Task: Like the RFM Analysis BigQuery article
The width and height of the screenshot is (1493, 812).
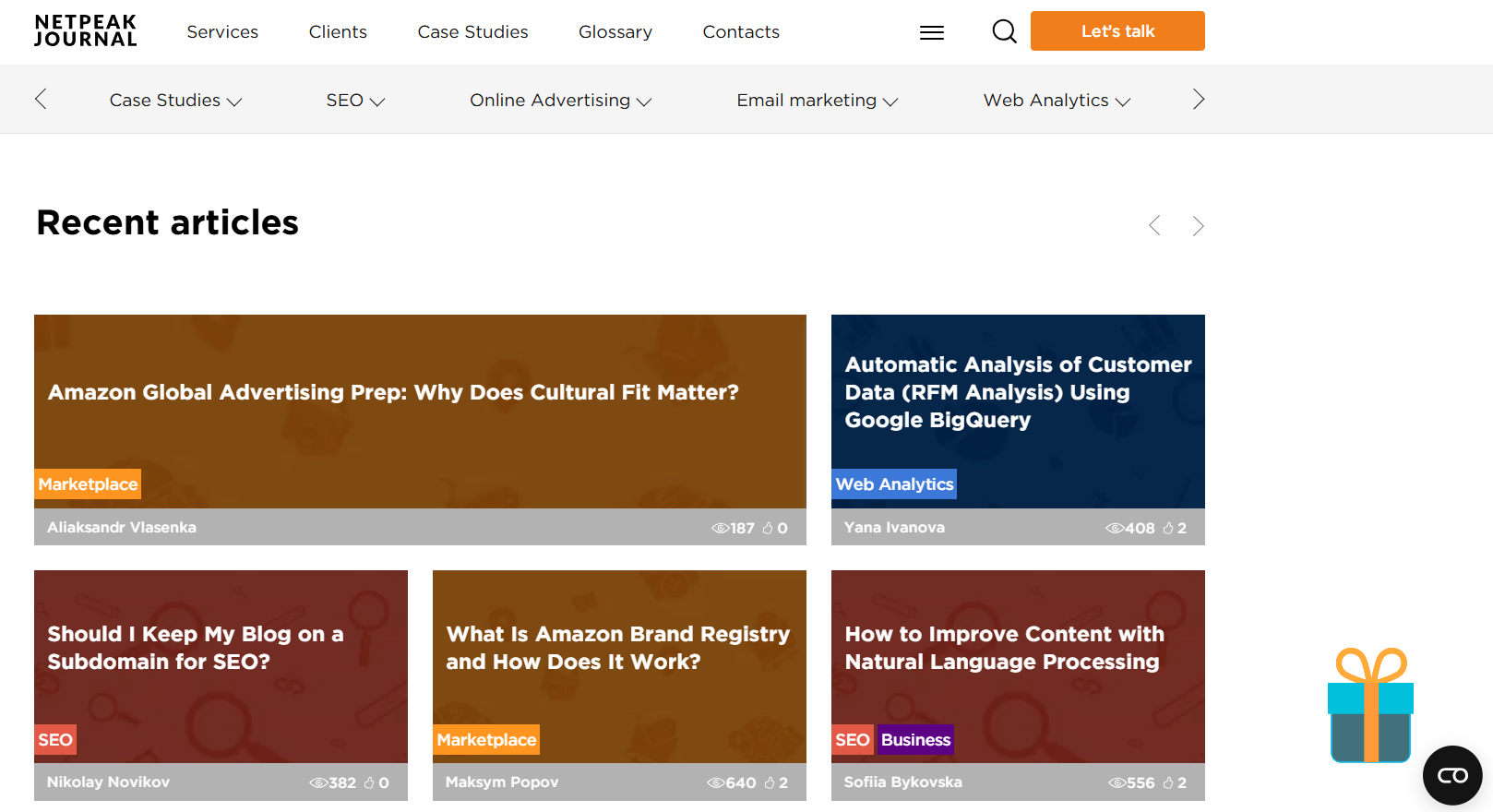Action: 1167,528
